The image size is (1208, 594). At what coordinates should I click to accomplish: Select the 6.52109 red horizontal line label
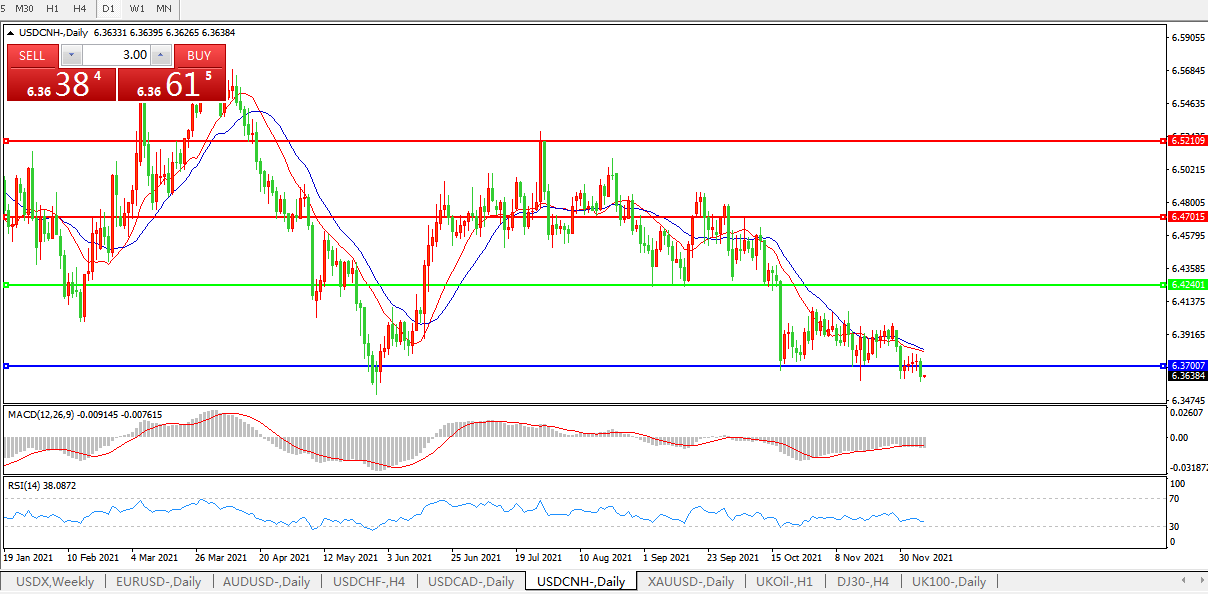click(x=1187, y=141)
